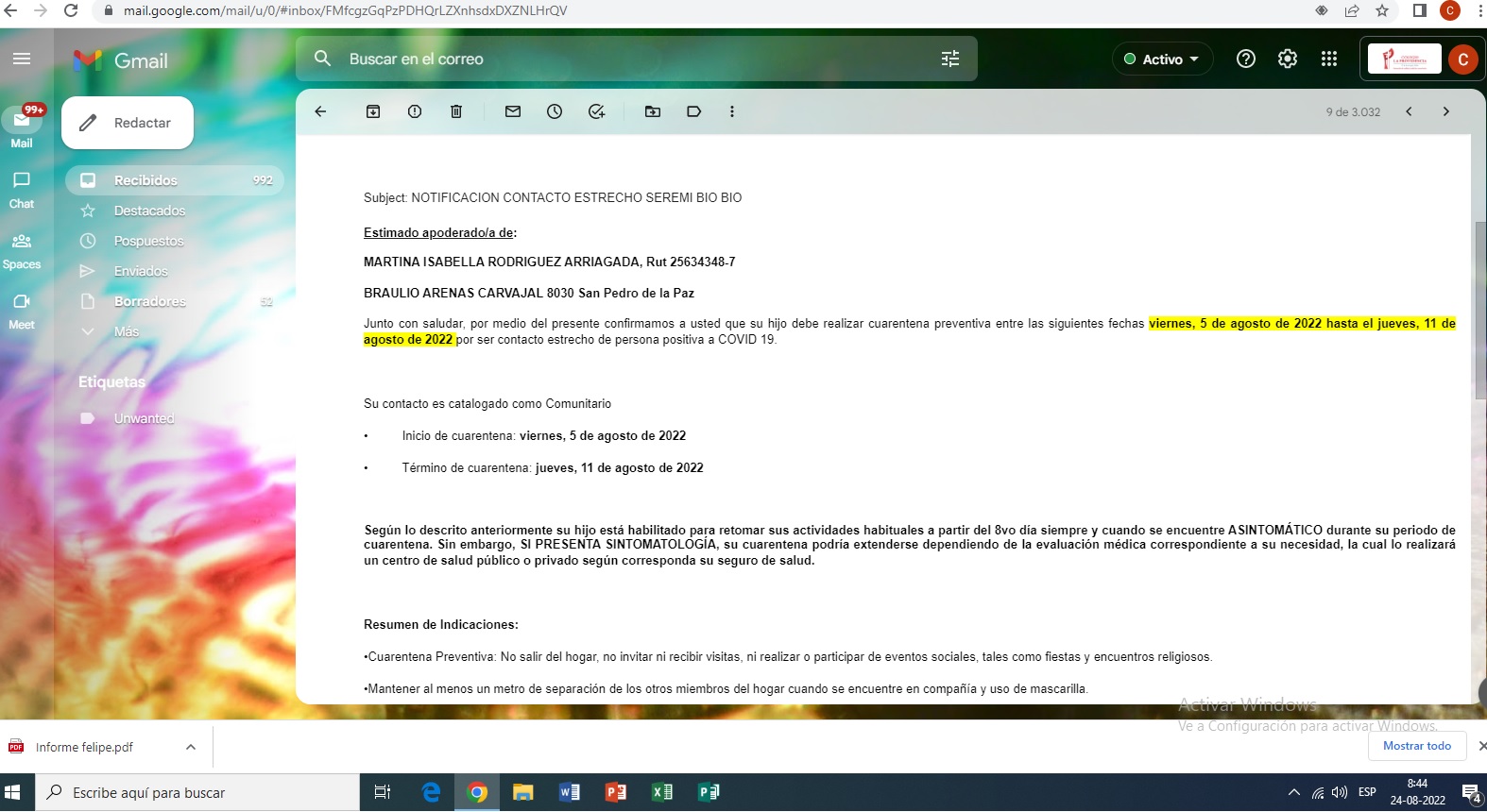Click Mostrar todo downloads button

(x=1416, y=746)
